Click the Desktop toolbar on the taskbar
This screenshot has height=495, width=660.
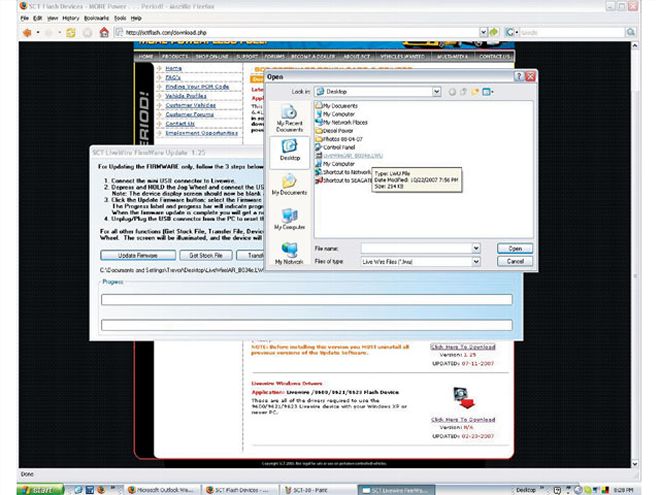[x=526, y=490]
